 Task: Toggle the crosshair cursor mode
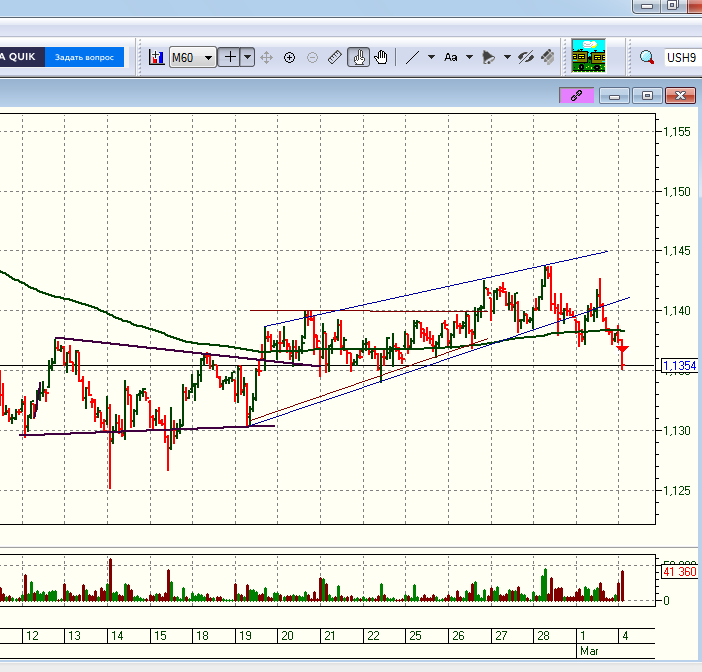(231, 57)
